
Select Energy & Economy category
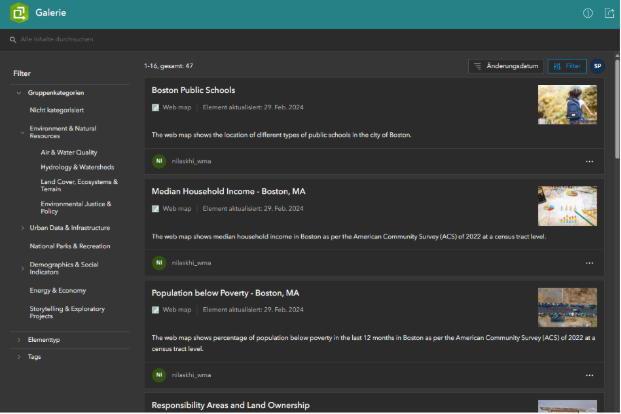tap(57, 291)
